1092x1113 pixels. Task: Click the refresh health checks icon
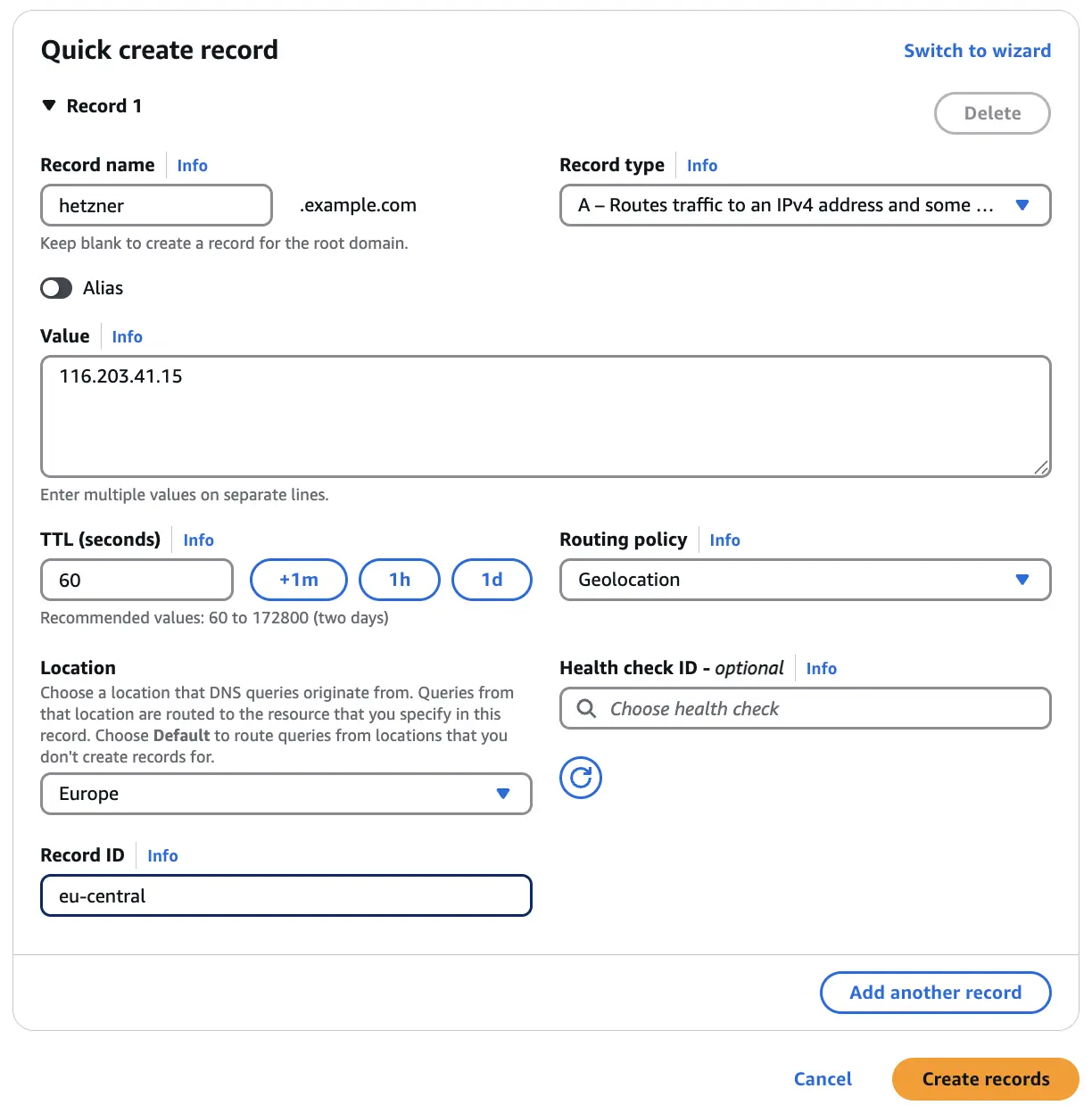581,778
